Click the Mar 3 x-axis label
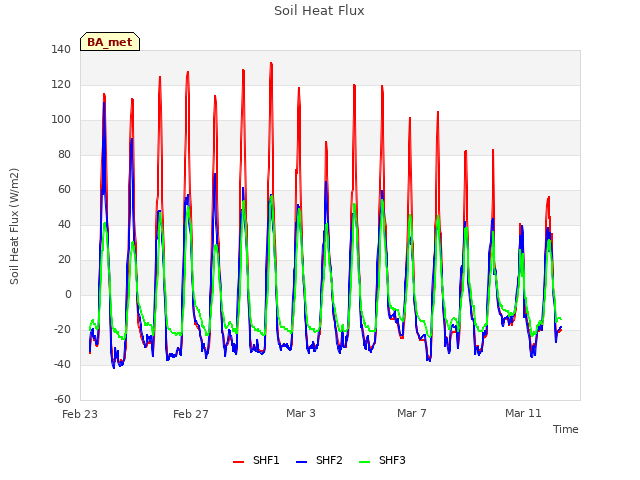This screenshot has height=480, width=640. point(301,413)
